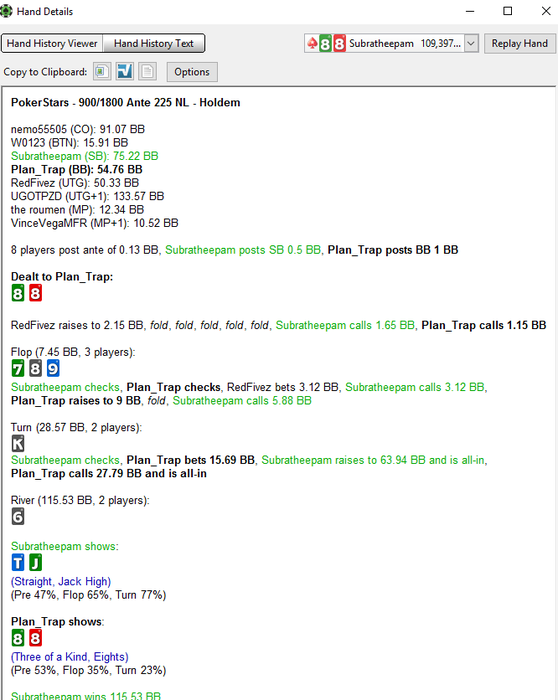The image size is (558, 700).
Task: Click the PokerStars 900/1800 Ante 225 header line
Action: click(x=125, y=103)
